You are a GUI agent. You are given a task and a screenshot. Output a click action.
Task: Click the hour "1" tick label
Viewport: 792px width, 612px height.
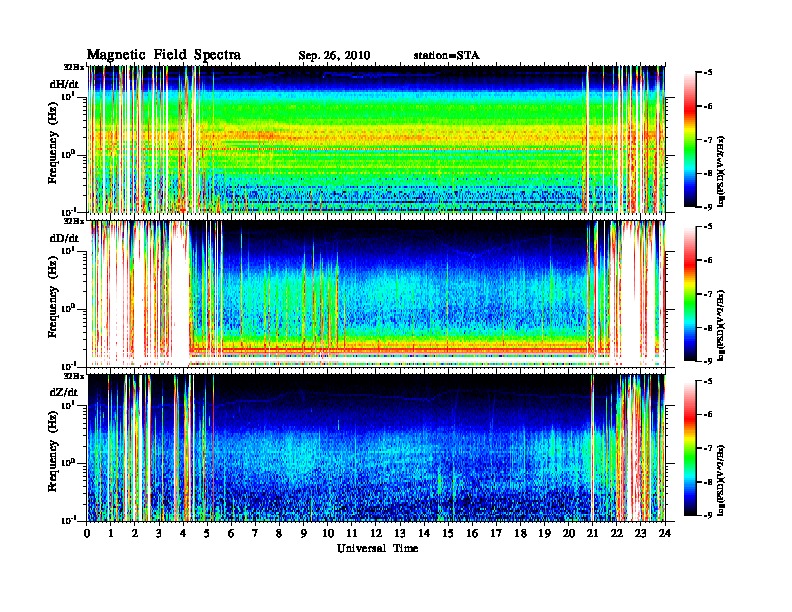click(x=111, y=533)
